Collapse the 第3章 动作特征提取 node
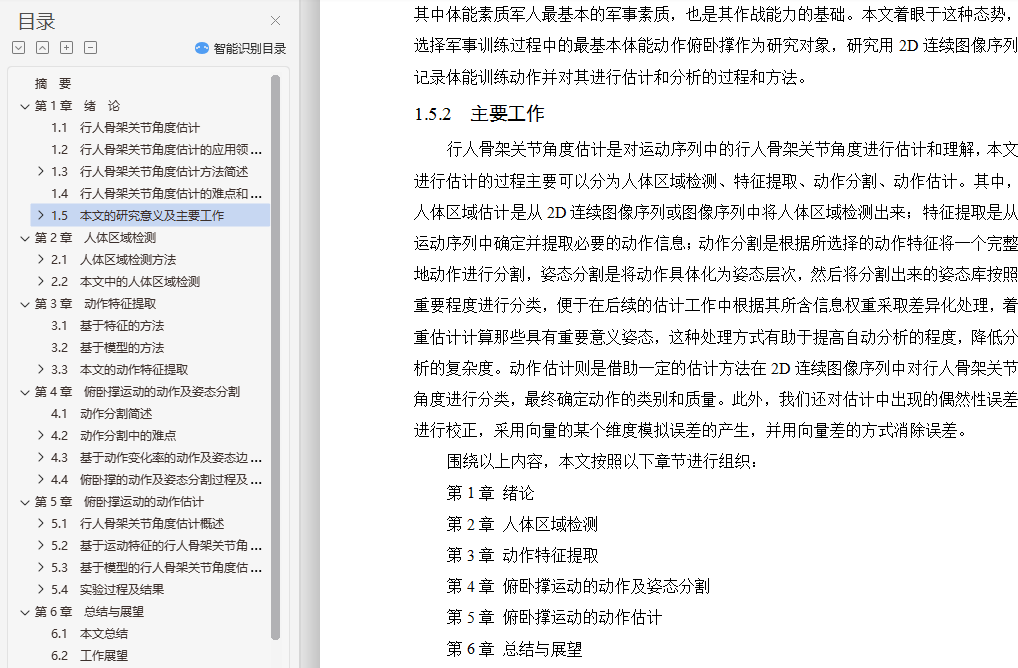 25,304
